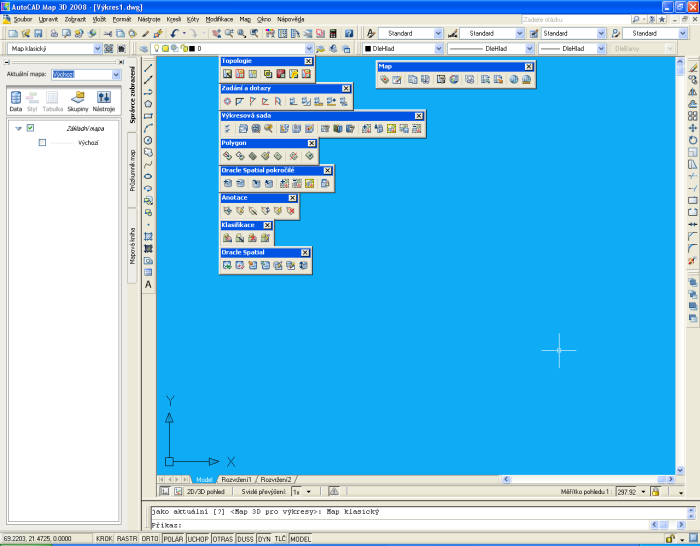The width and height of the screenshot is (700, 546).
Task: Click the Skupiny button in task pane
Action: point(78,101)
